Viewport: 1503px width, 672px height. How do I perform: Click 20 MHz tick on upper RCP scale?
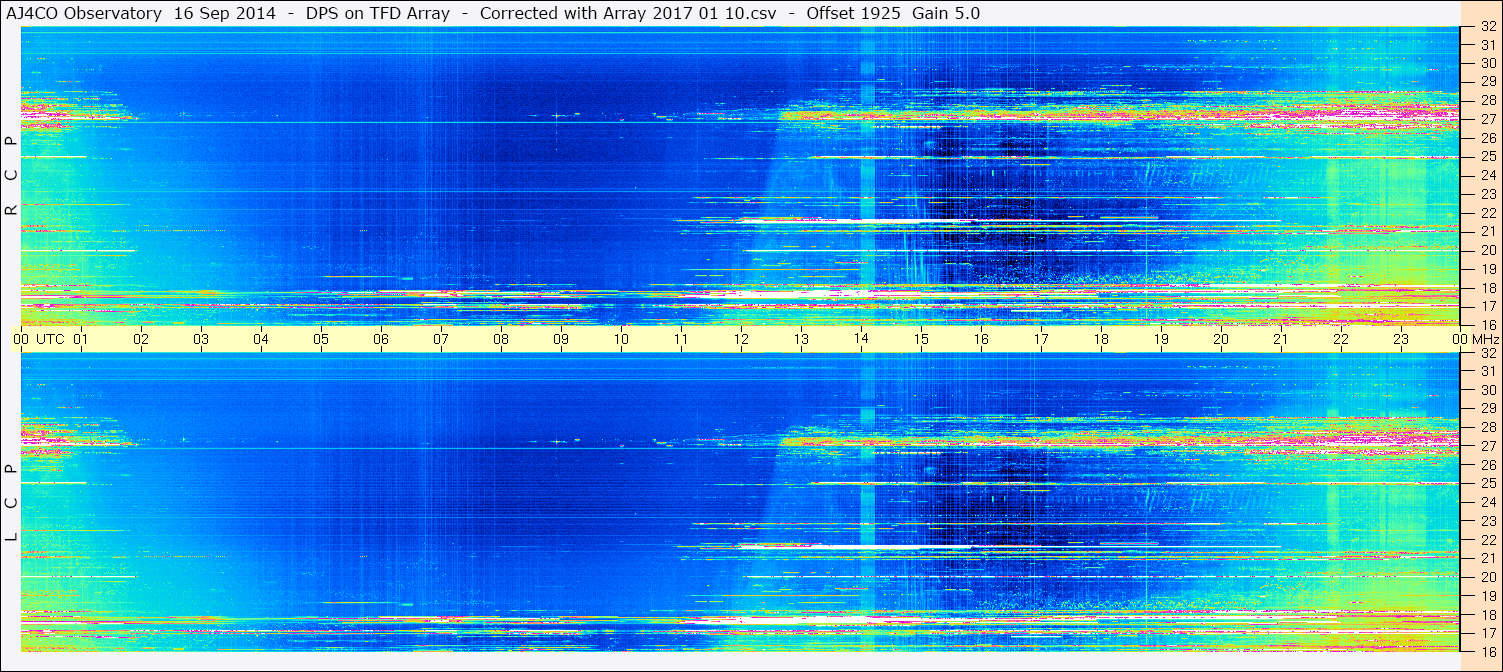point(1489,250)
